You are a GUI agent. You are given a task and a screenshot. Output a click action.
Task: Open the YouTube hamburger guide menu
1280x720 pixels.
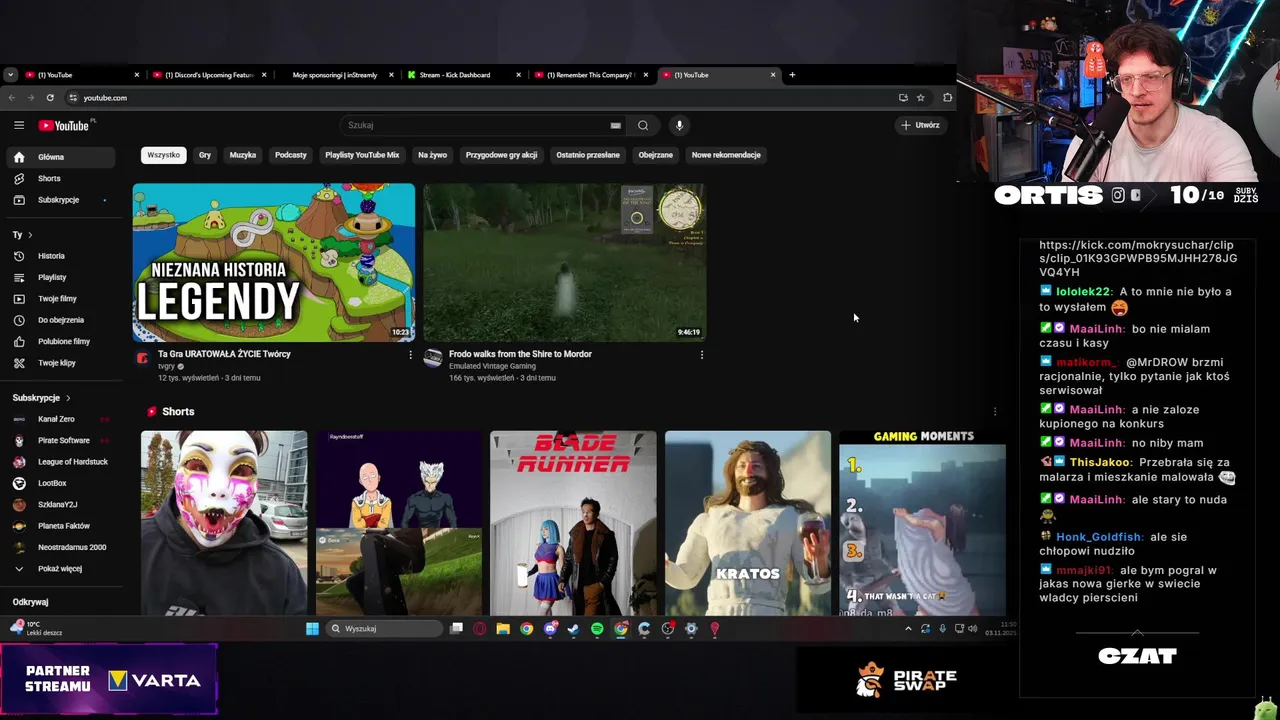(18, 125)
